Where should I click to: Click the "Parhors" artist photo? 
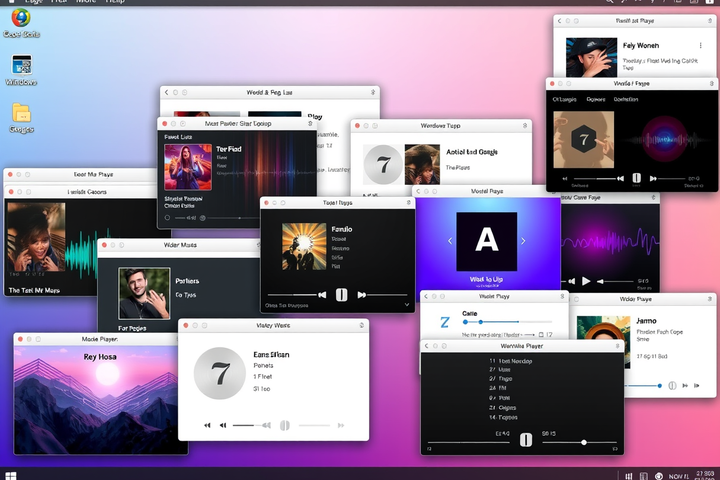144,294
